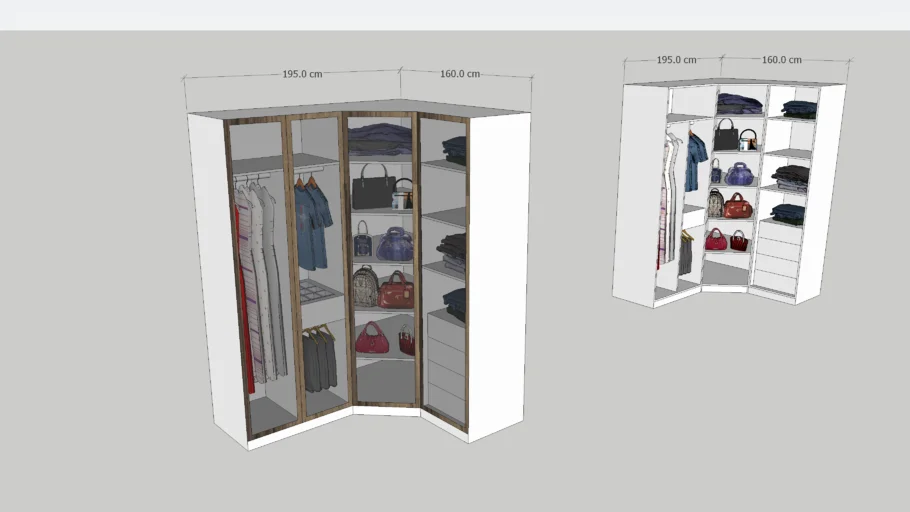Select the drawer stack in the small wardrobe
The width and height of the screenshot is (910, 512).
(777, 258)
